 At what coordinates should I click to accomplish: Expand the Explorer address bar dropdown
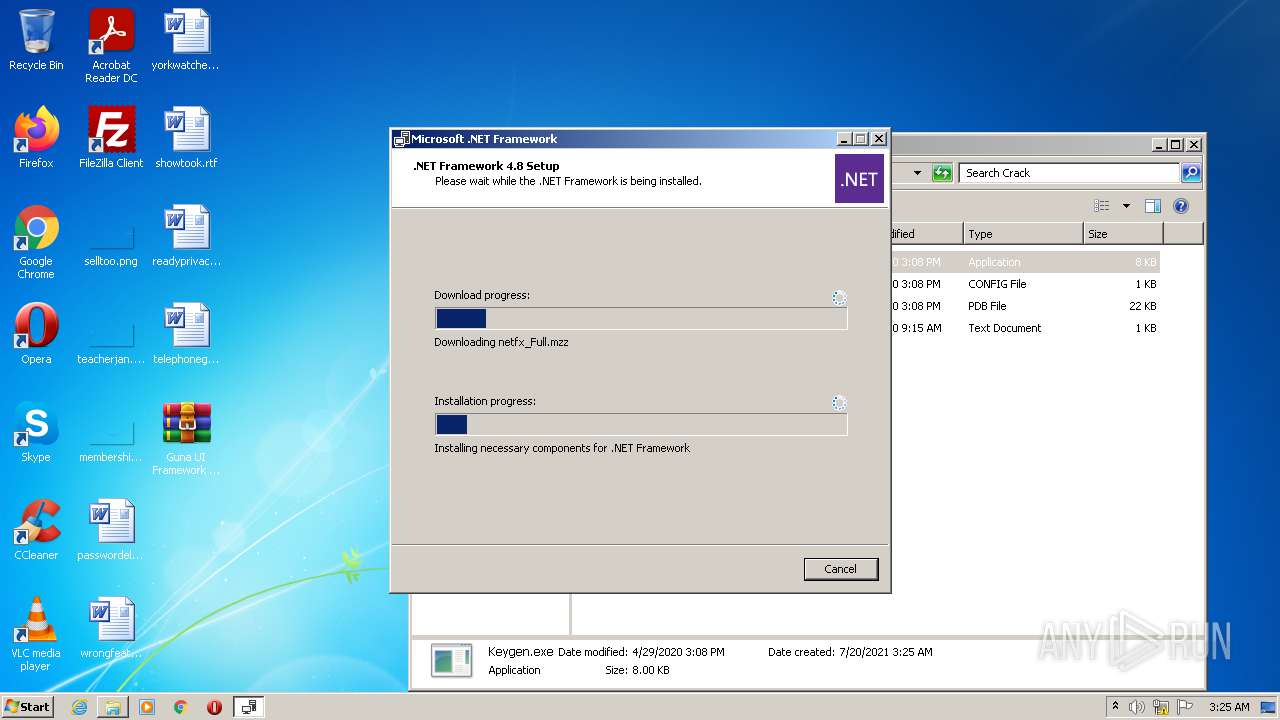917,173
